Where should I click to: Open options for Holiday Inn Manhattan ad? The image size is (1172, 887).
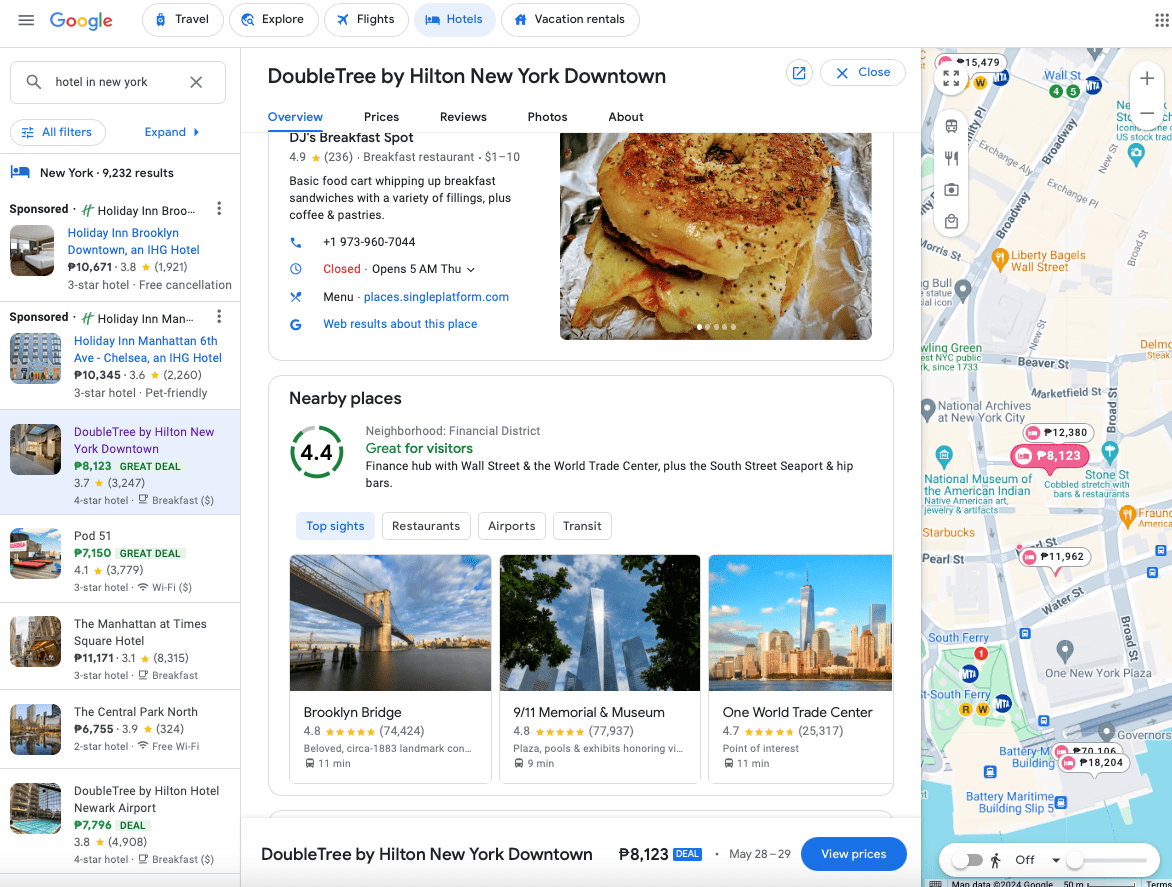(219, 317)
